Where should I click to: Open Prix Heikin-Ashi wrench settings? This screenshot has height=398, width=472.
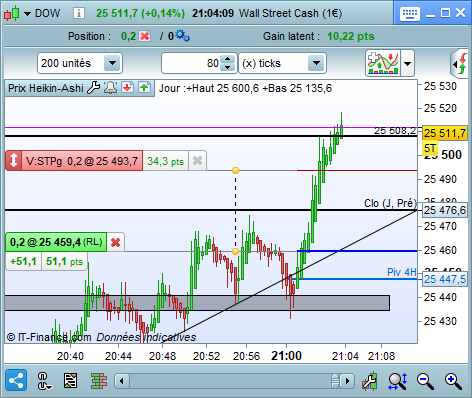(94, 88)
